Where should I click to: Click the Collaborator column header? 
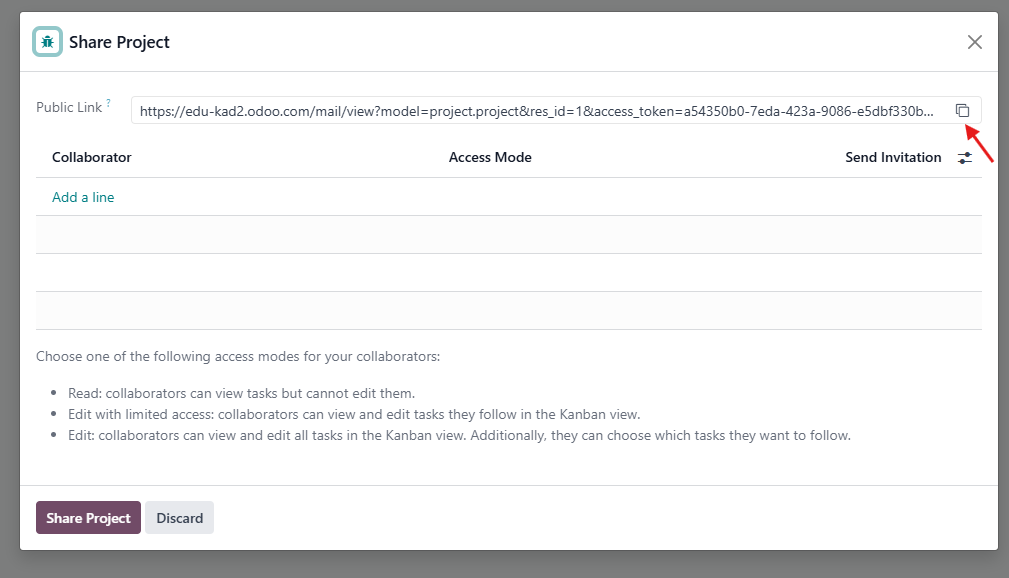pyautogui.click(x=92, y=157)
